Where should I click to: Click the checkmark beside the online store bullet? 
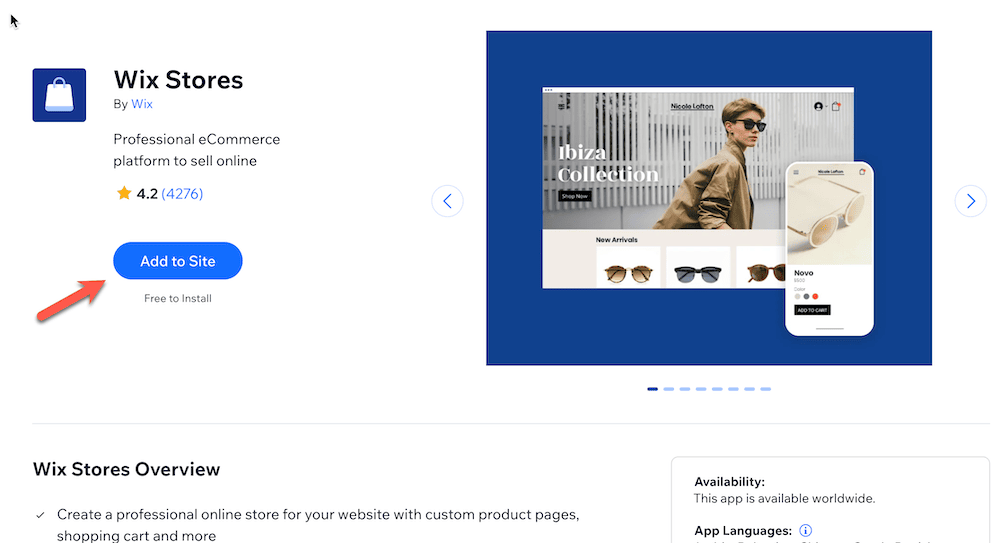[40, 515]
